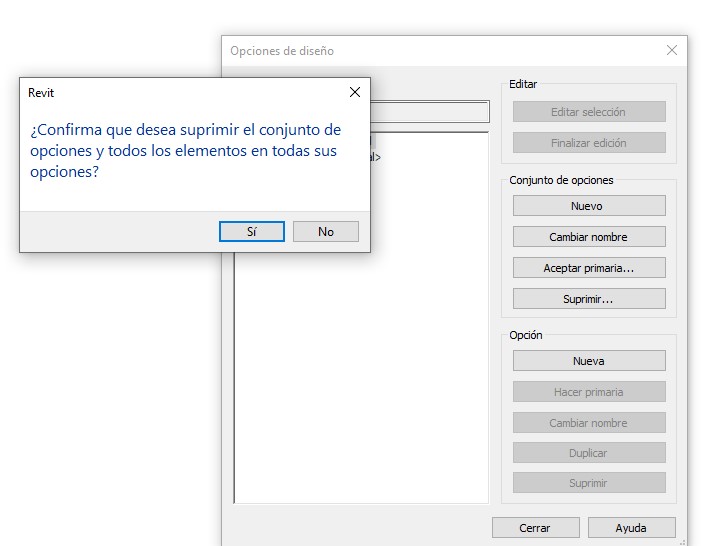Viewport: 705px width, 546px height.
Task: Close the Revit confirmation dialog with X
Action: (x=354, y=92)
